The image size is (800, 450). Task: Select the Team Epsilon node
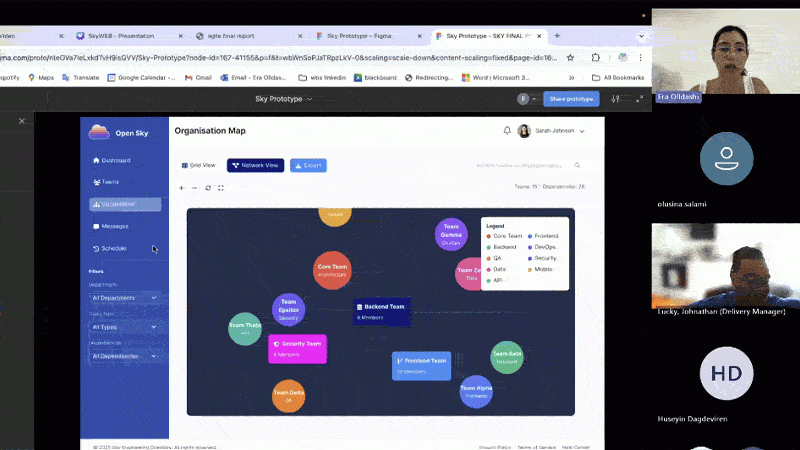click(x=288, y=310)
